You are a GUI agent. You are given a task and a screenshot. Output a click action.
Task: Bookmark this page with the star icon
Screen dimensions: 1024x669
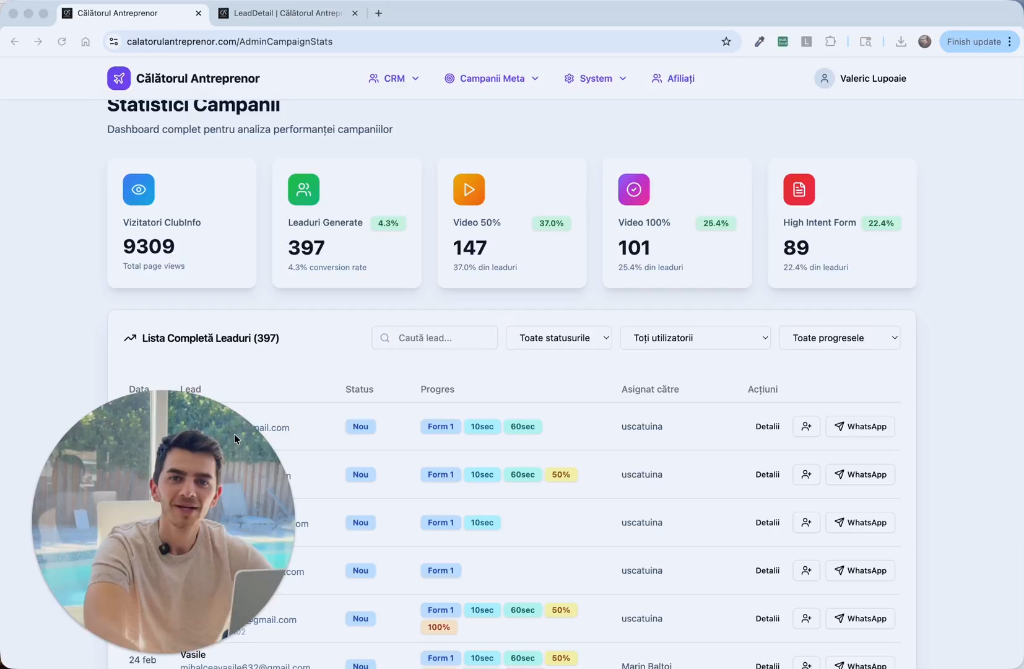[x=726, y=42]
